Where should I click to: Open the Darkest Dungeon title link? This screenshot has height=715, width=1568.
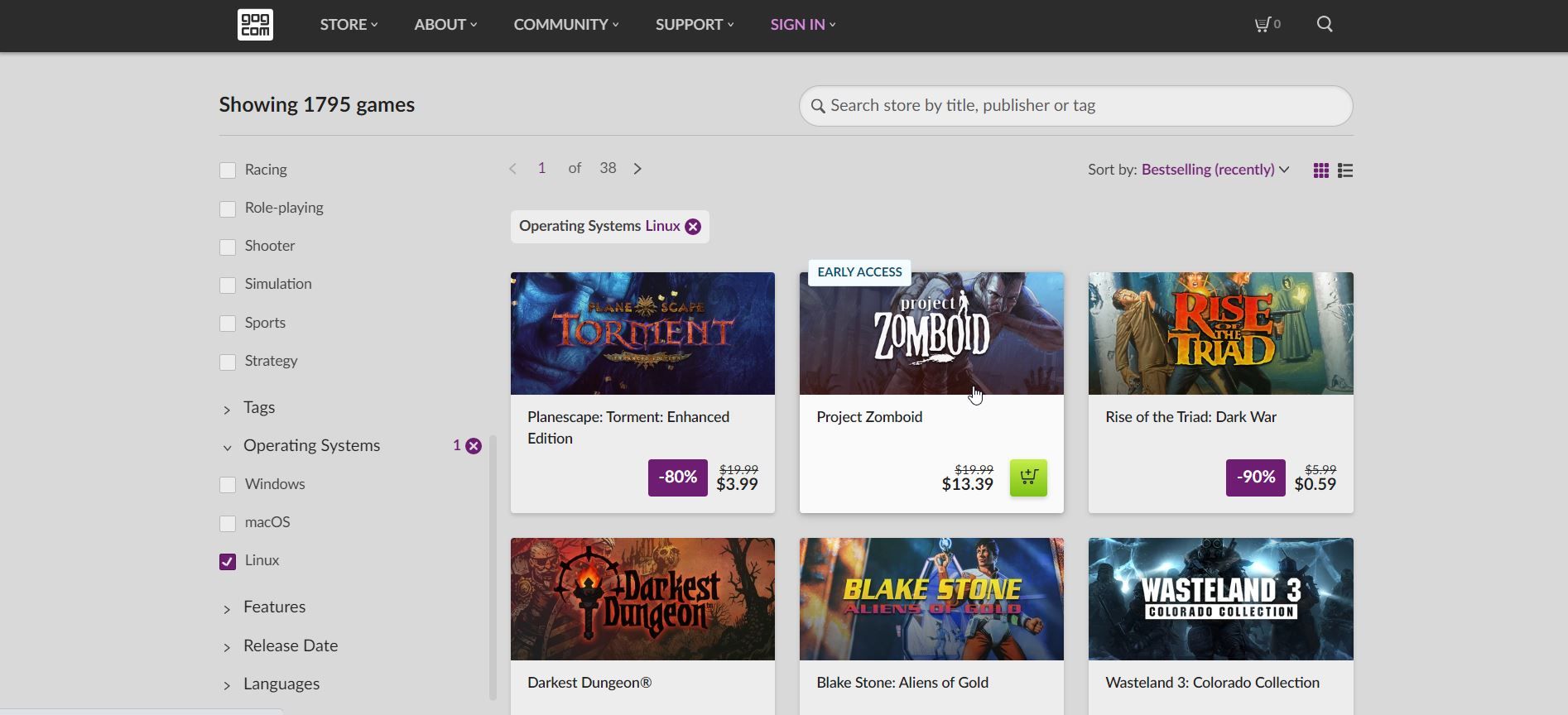click(589, 683)
